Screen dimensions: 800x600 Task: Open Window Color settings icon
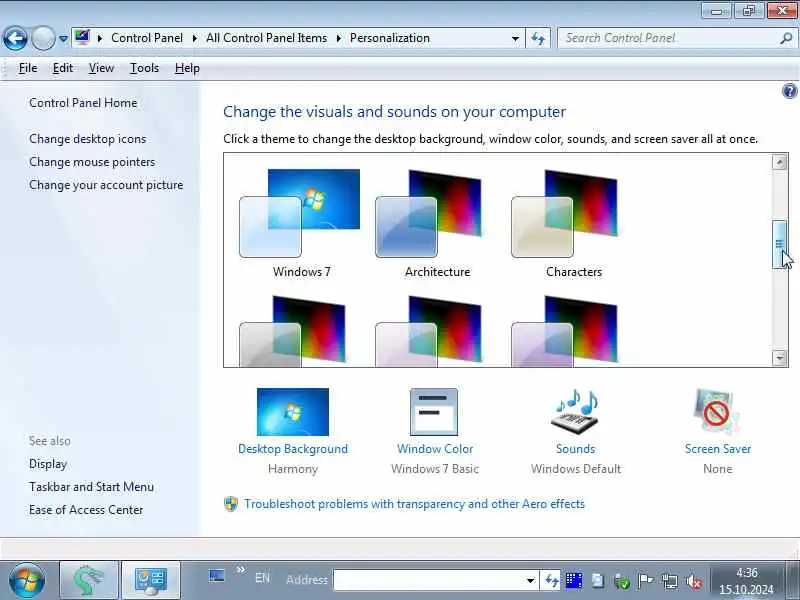point(434,412)
